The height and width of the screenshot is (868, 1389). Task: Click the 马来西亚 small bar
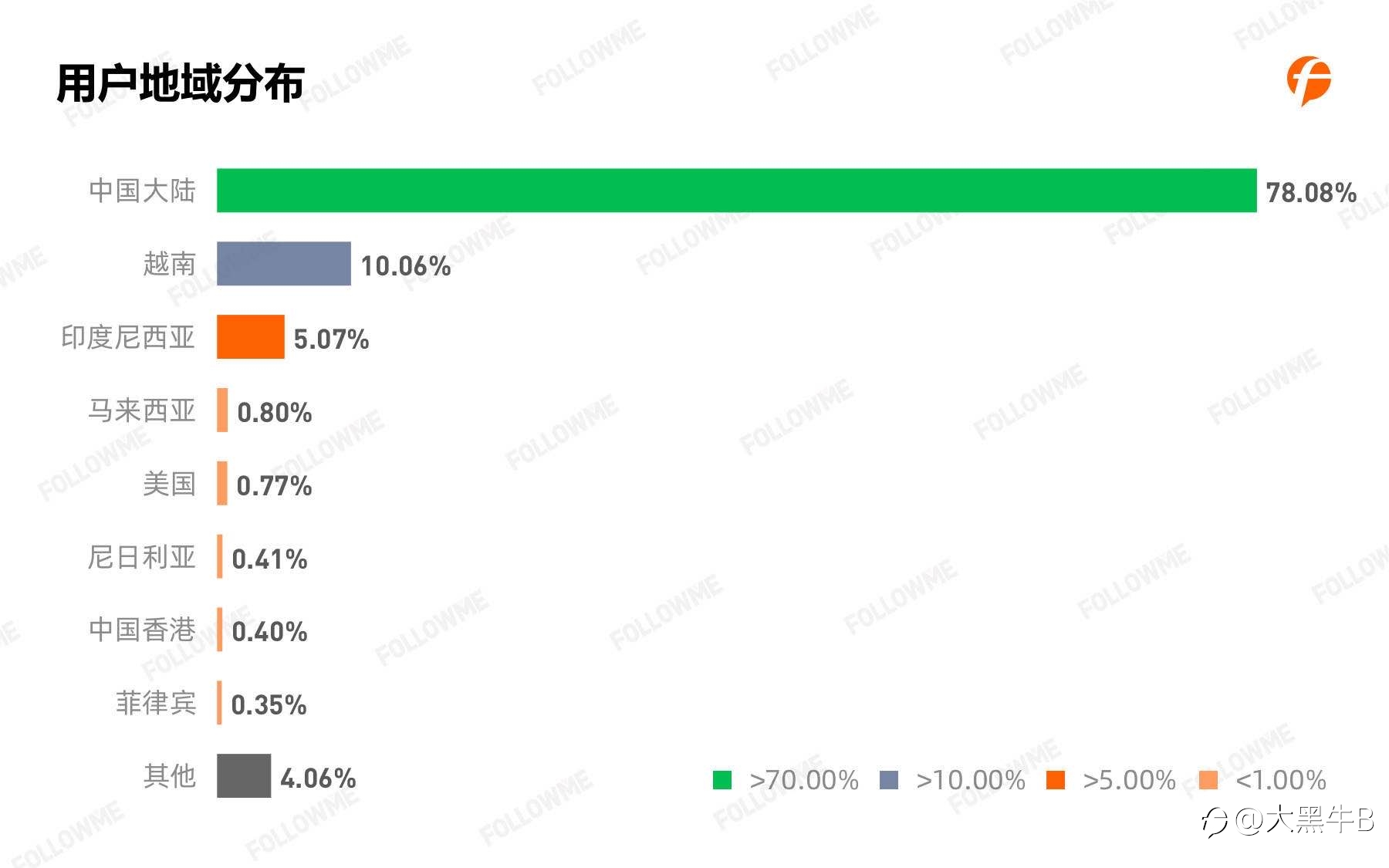click(x=222, y=410)
